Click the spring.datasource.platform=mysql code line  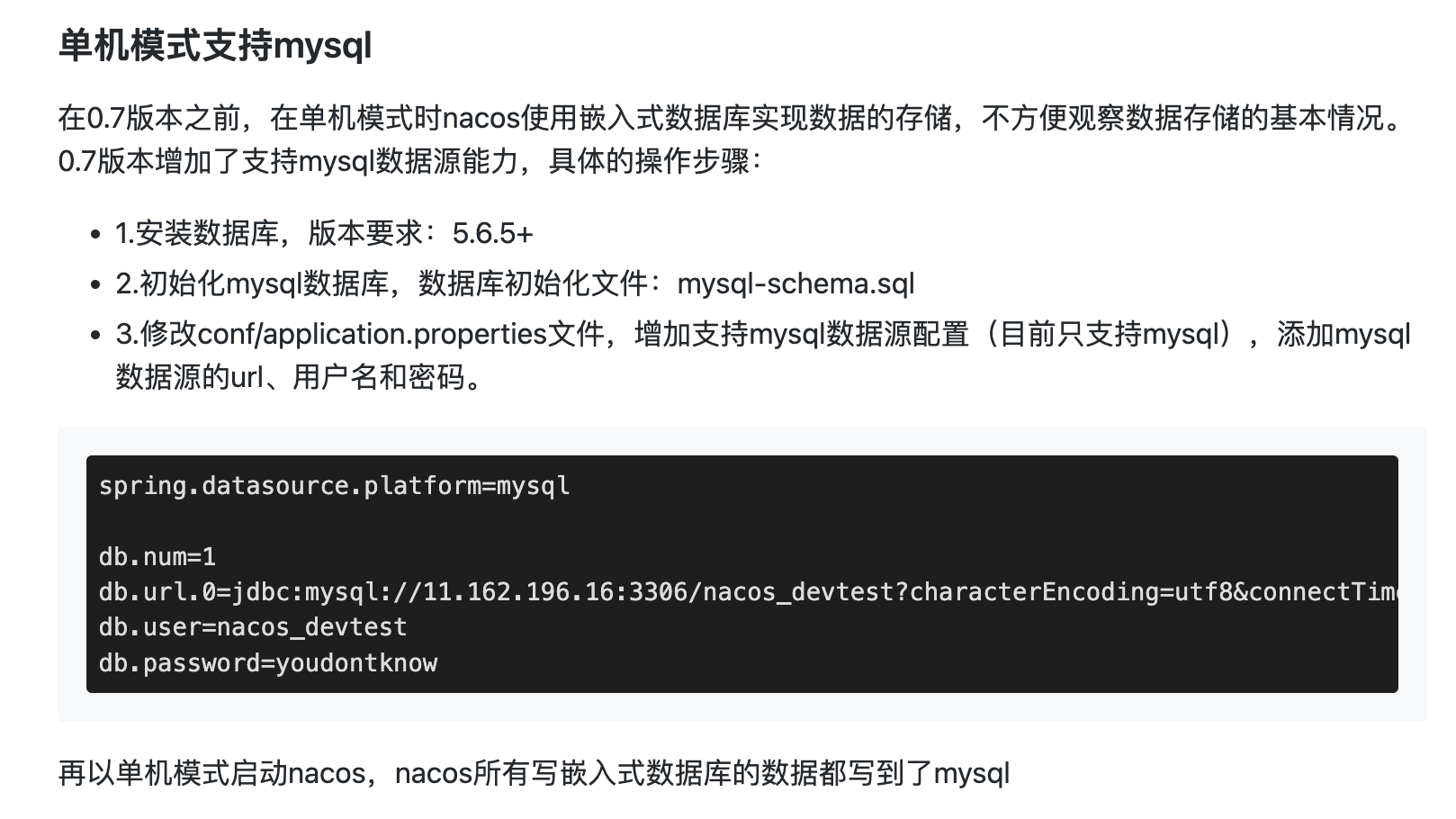pos(334,486)
